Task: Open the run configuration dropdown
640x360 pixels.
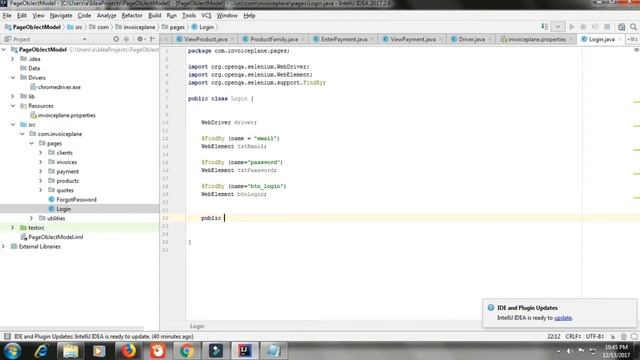Action: pyautogui.click(x=558, y=27)
